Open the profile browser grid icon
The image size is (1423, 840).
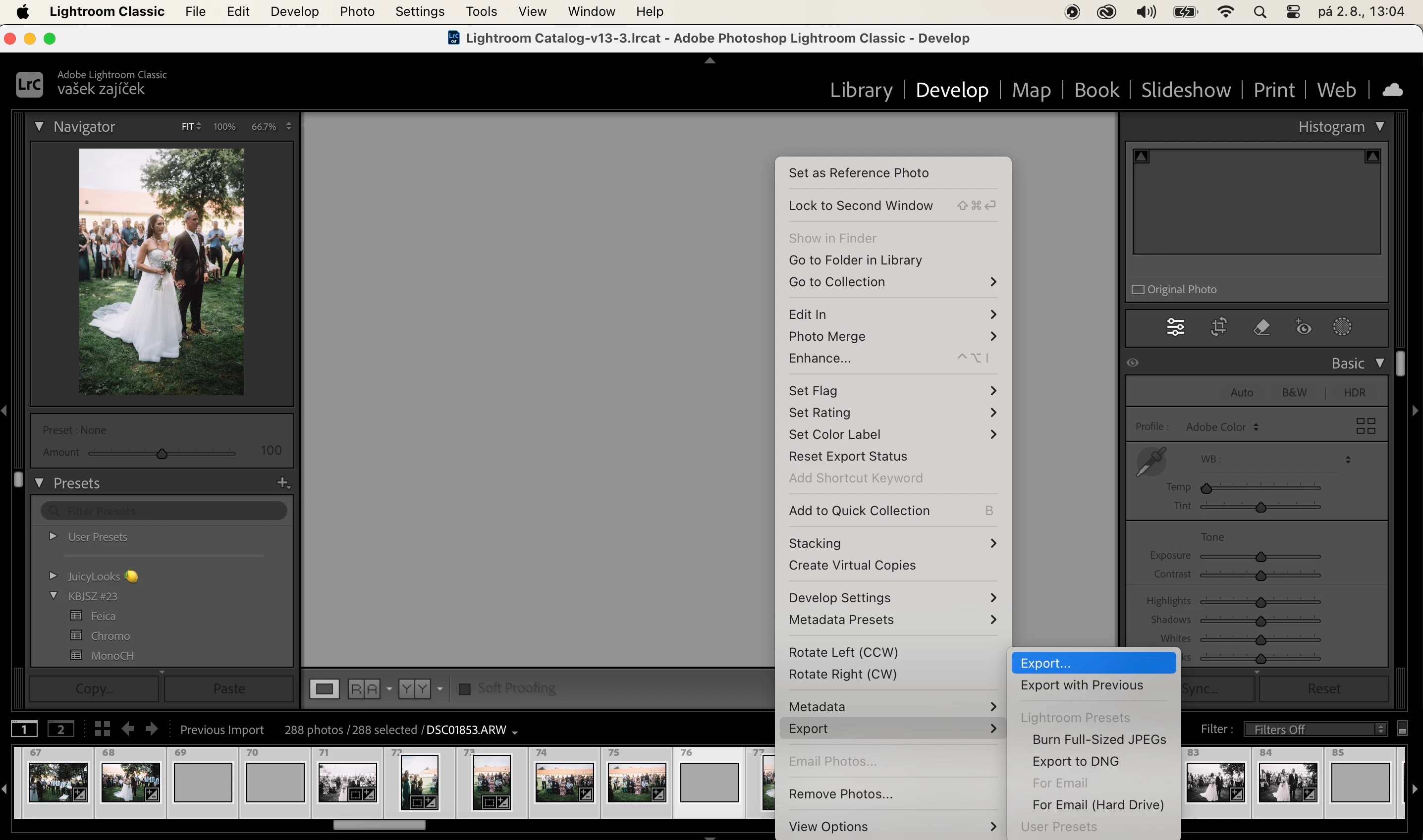click(1365, 425)
